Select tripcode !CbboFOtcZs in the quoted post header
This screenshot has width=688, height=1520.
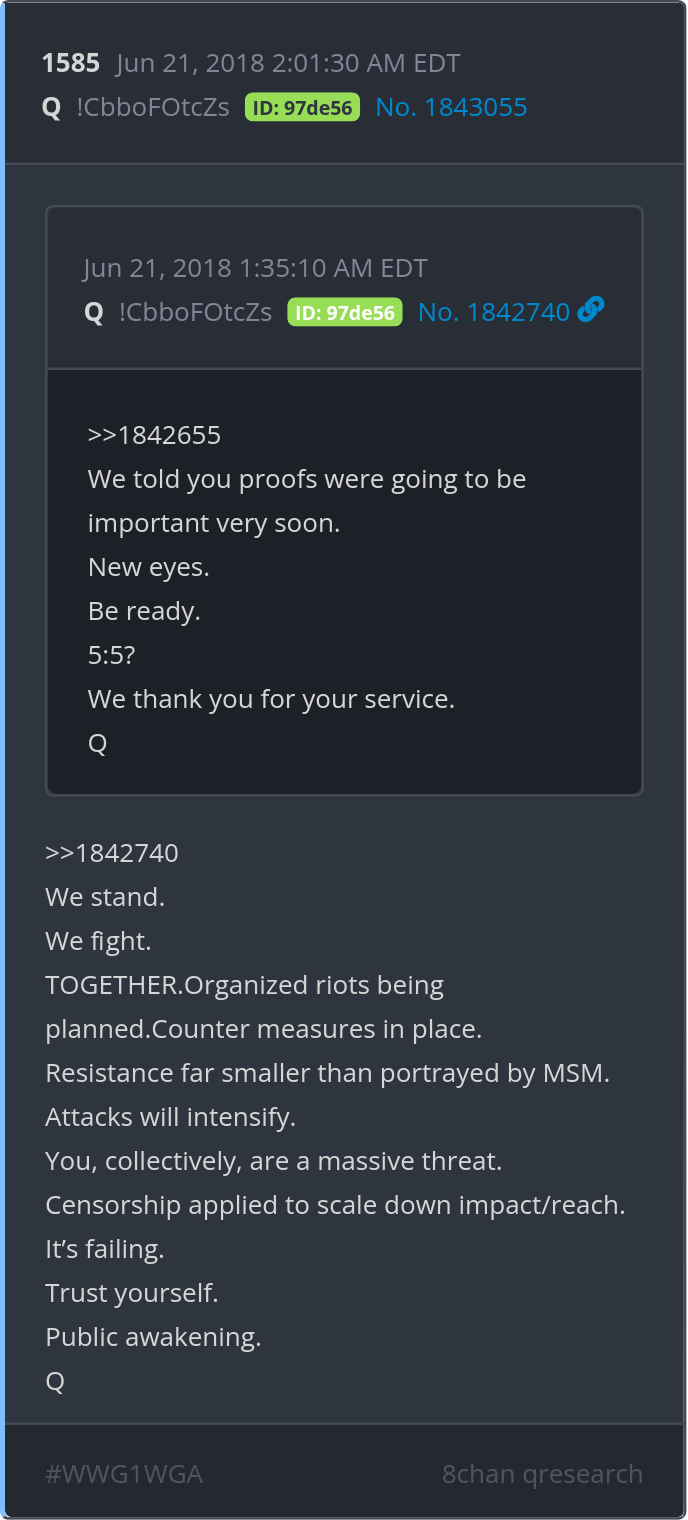(x=195, y=312)
